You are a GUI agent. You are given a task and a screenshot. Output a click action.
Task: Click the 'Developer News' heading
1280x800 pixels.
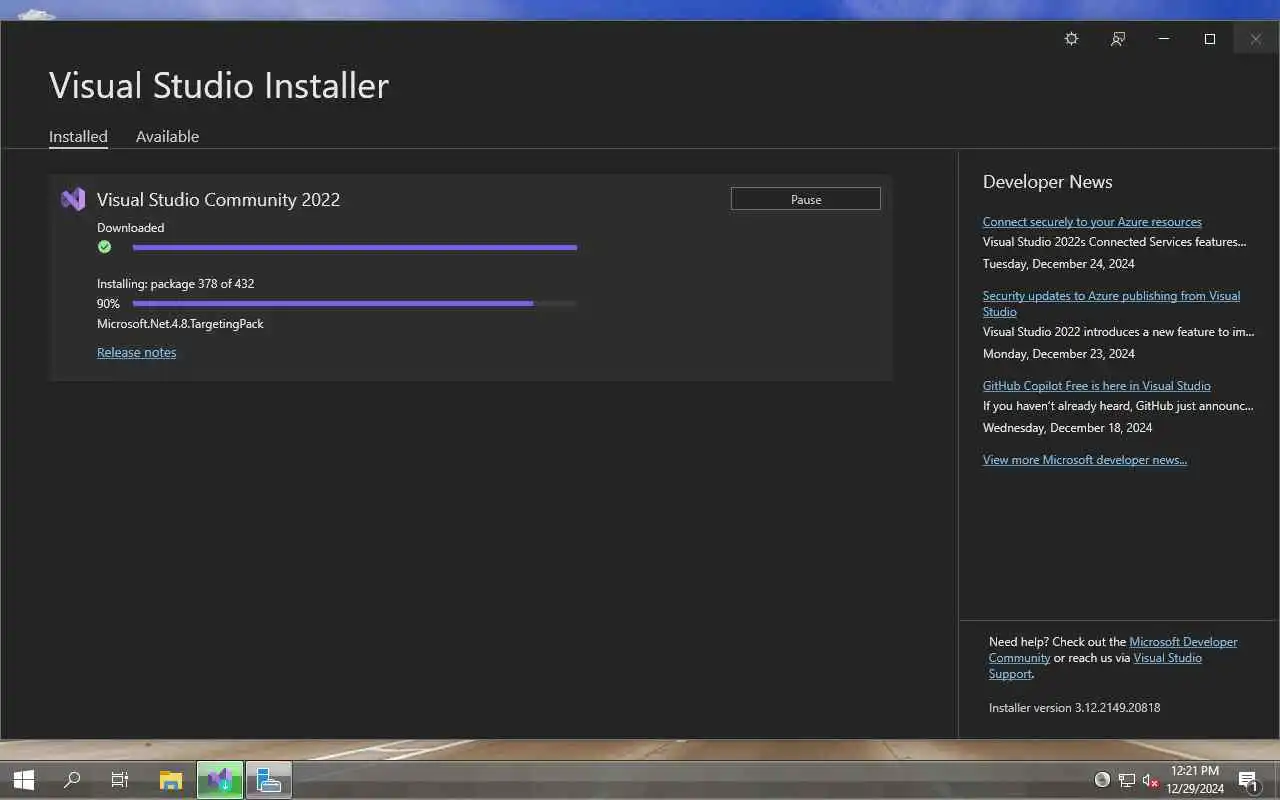coord(1047,182)
